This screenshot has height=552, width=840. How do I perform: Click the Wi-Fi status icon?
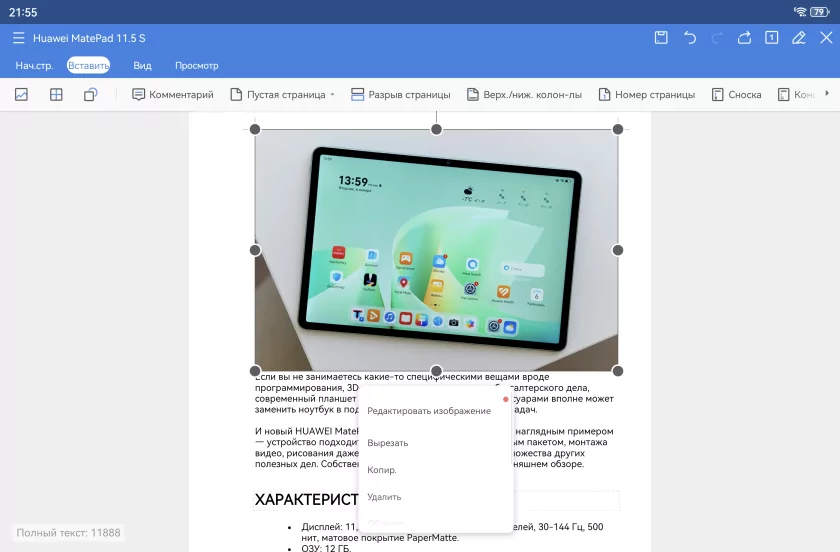(x=800, y=12)
